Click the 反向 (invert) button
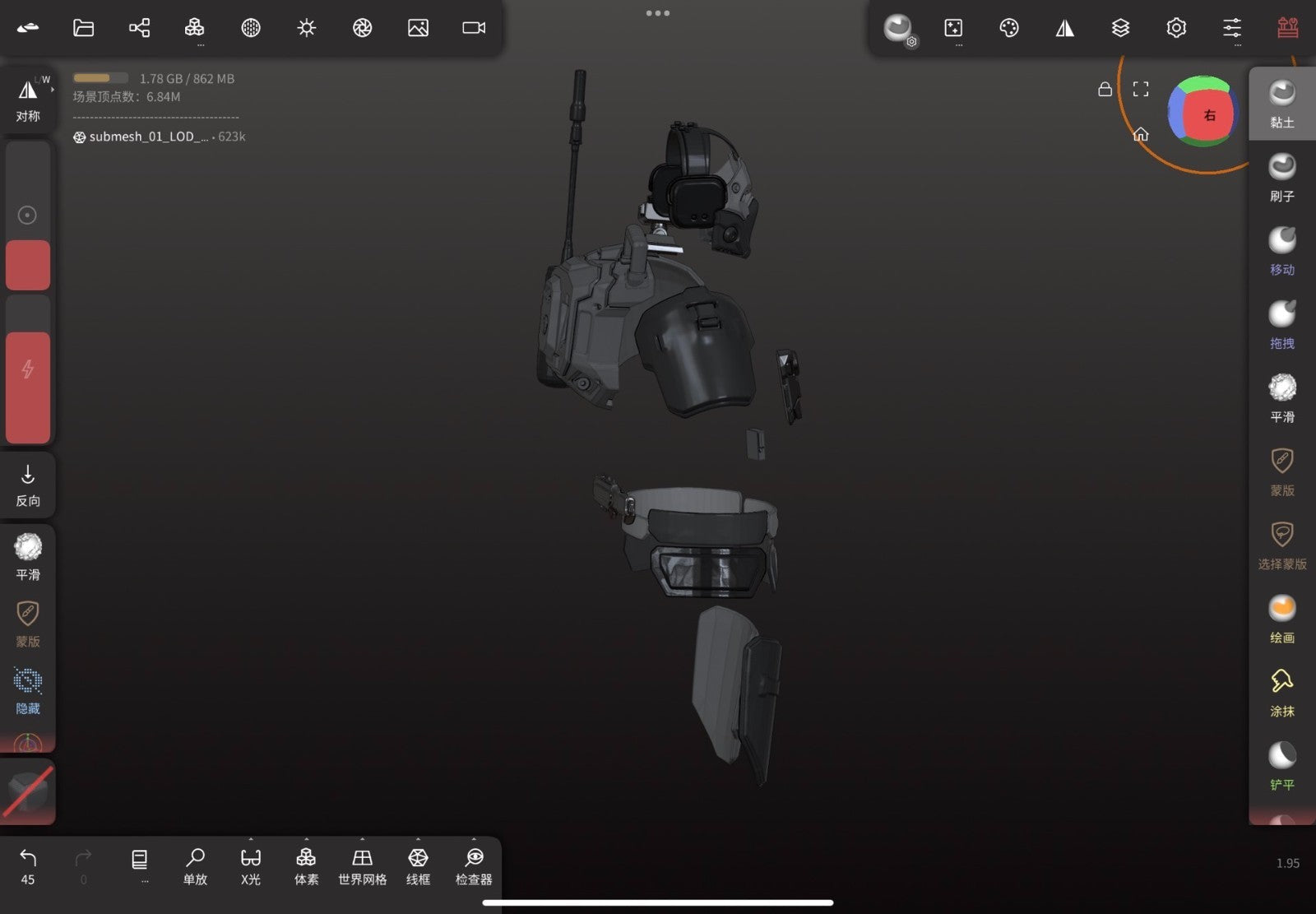This screenshot has height=914, width=1316. click(x=28, y=485)
